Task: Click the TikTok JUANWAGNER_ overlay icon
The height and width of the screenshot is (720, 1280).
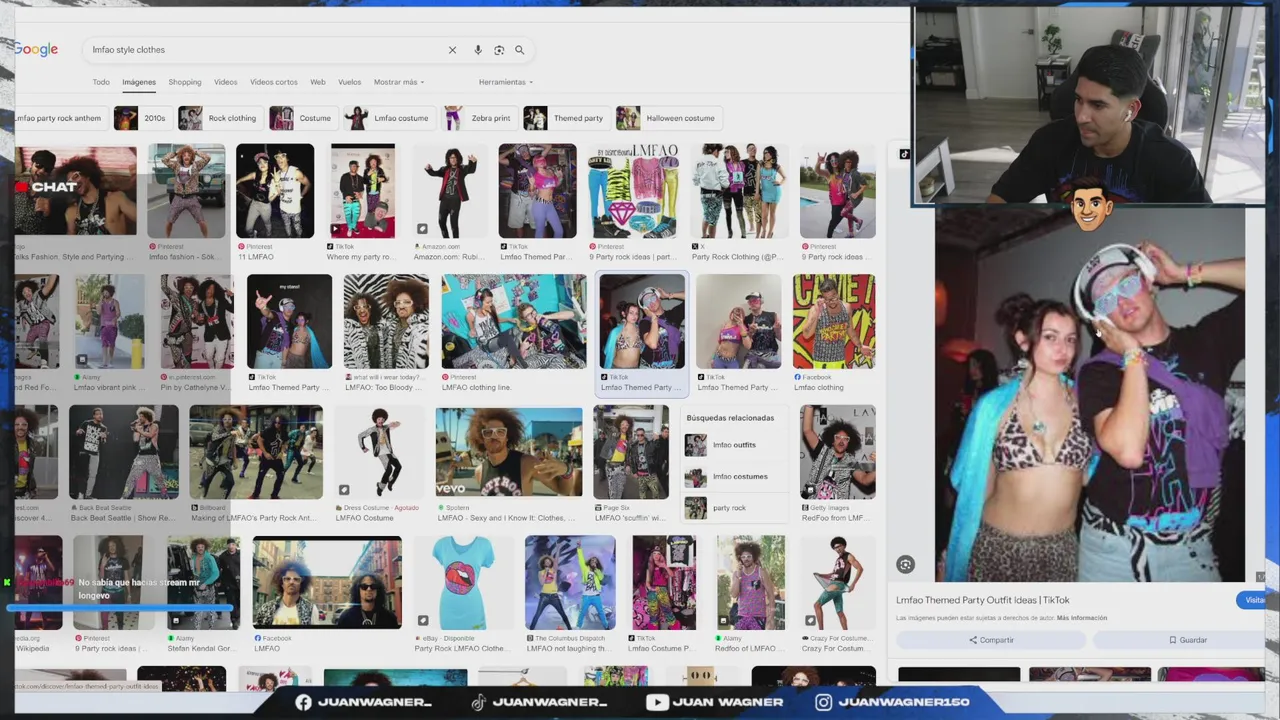Action: [x=478, y=703]
